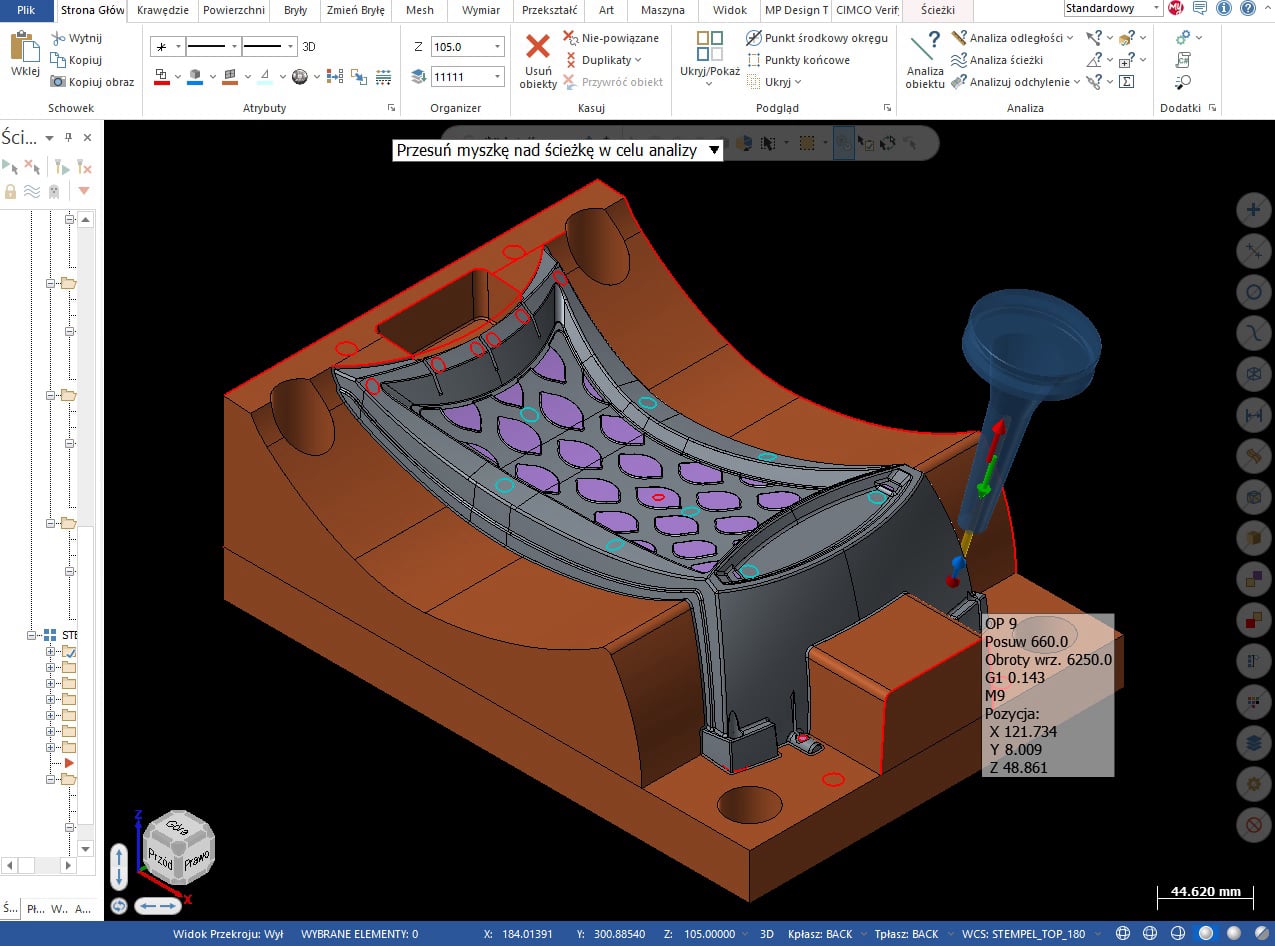Viewport: 1275px width, 946px height.
Task: Switch to the Krawędzie ribbon tab
Action: [x=163, y=10]
